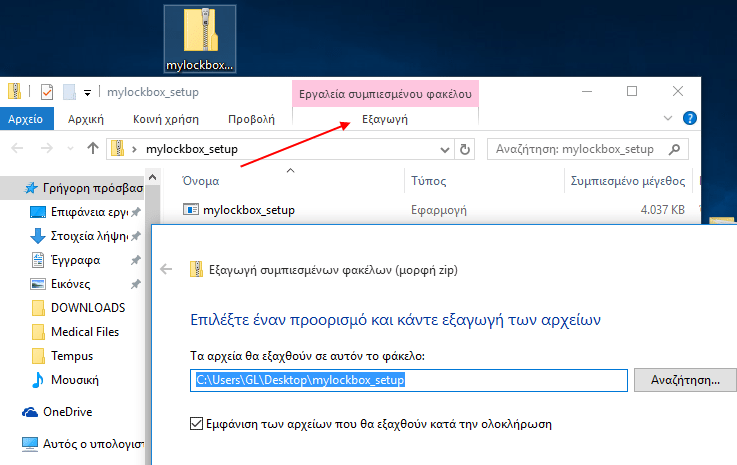Image resolution: width=737 pixels, height=465 pixels.
Task: Open the Εξαγωγή ribbon tab
Action: tap(385, 119)
